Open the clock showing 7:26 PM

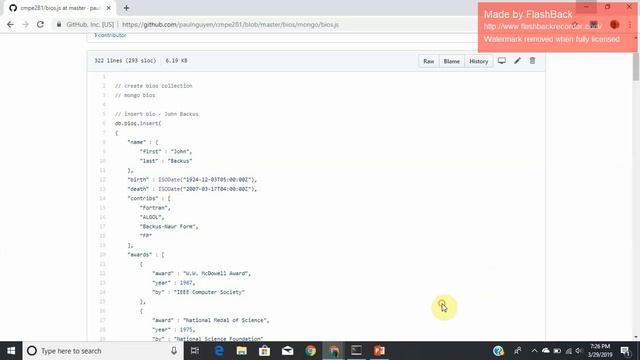tap(600, 351)
